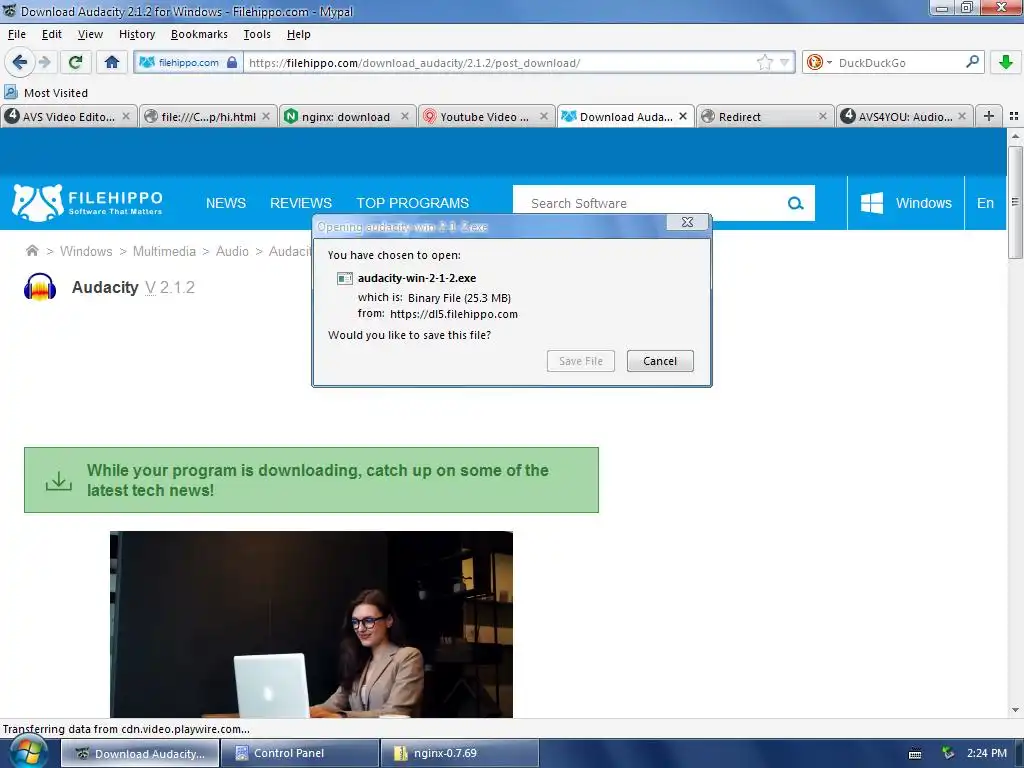The width and height of the screenshot is (1024, 768).
Task: Open a new tab with plus icon
Action: pyautogui.click(x=989, y=116)
